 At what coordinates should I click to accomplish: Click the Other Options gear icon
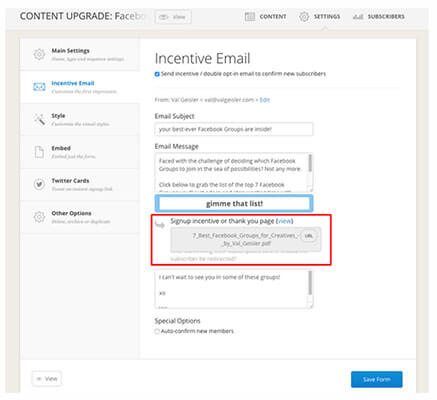pos(39,217)
